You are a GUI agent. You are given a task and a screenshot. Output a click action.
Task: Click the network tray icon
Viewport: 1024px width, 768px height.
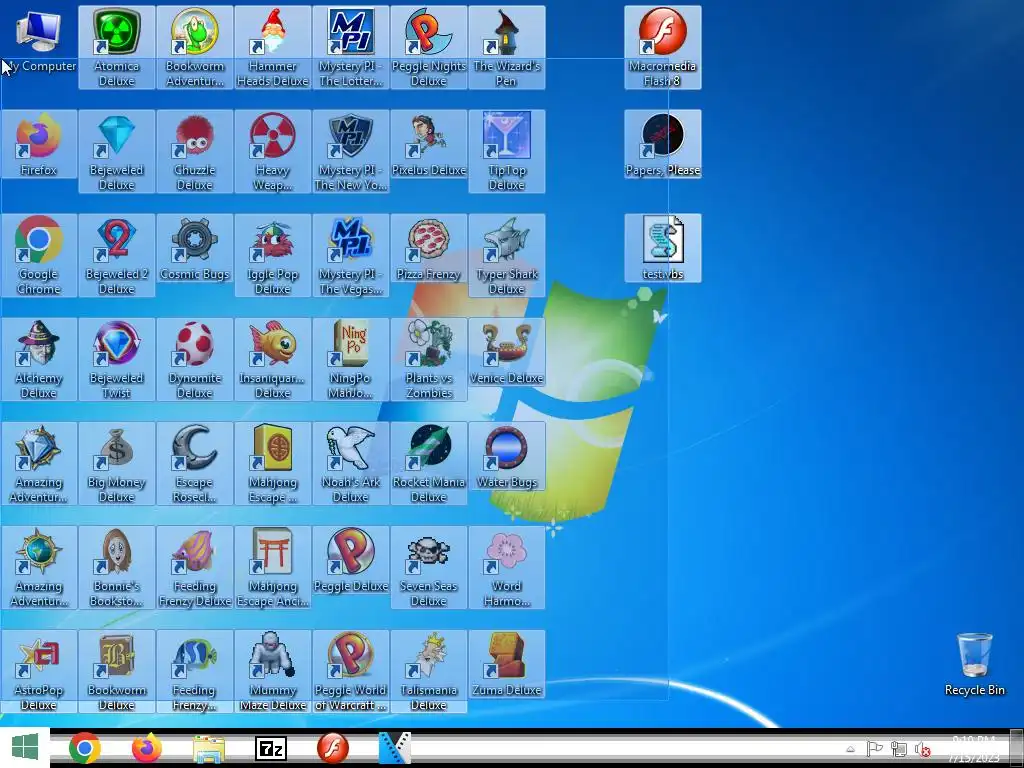pyautogui.click(x=899, y=749)
